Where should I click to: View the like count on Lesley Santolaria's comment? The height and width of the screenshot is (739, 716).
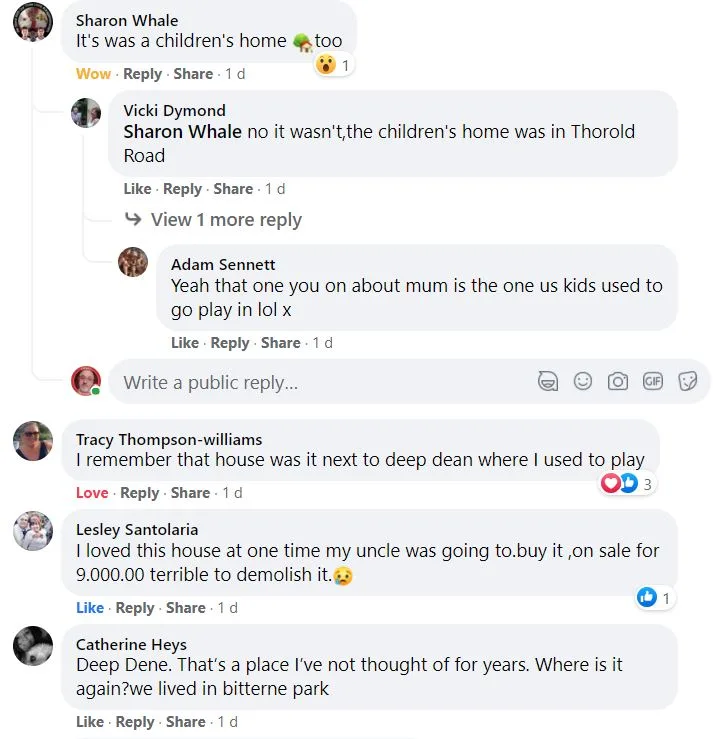tap(654, 598)
